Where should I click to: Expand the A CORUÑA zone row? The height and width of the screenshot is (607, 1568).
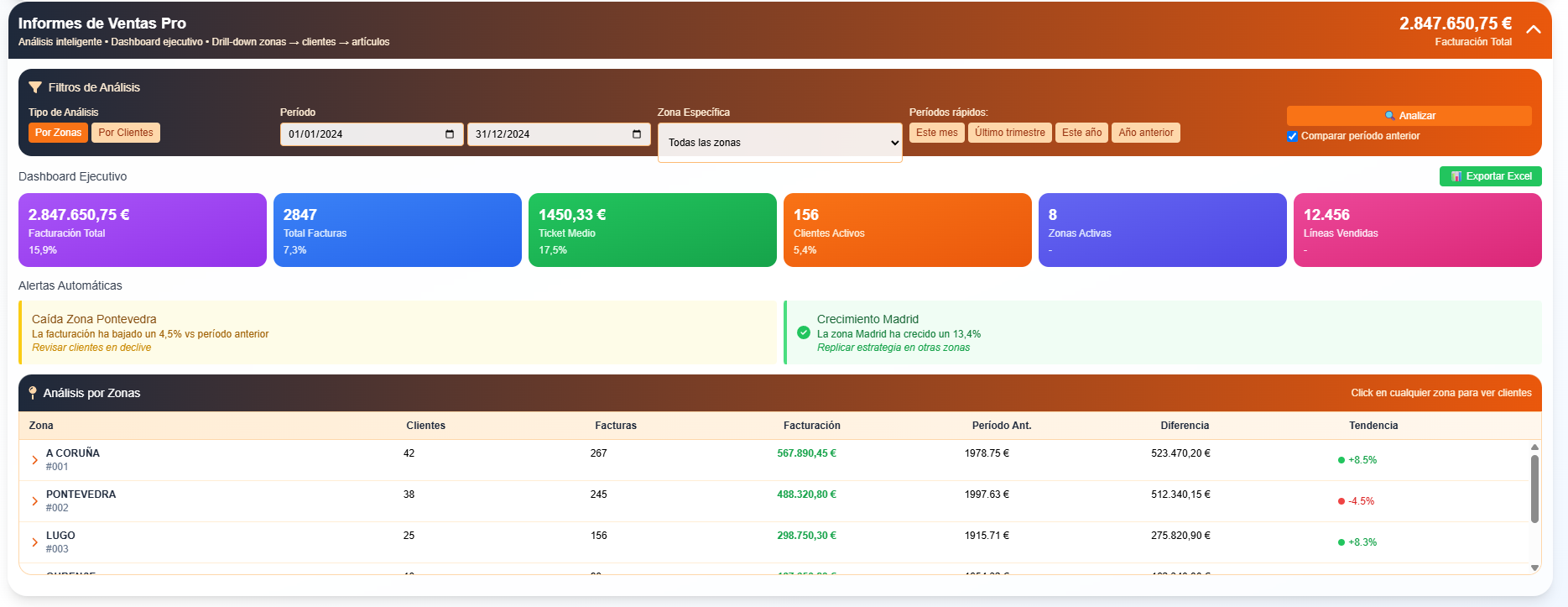(34, 460)
